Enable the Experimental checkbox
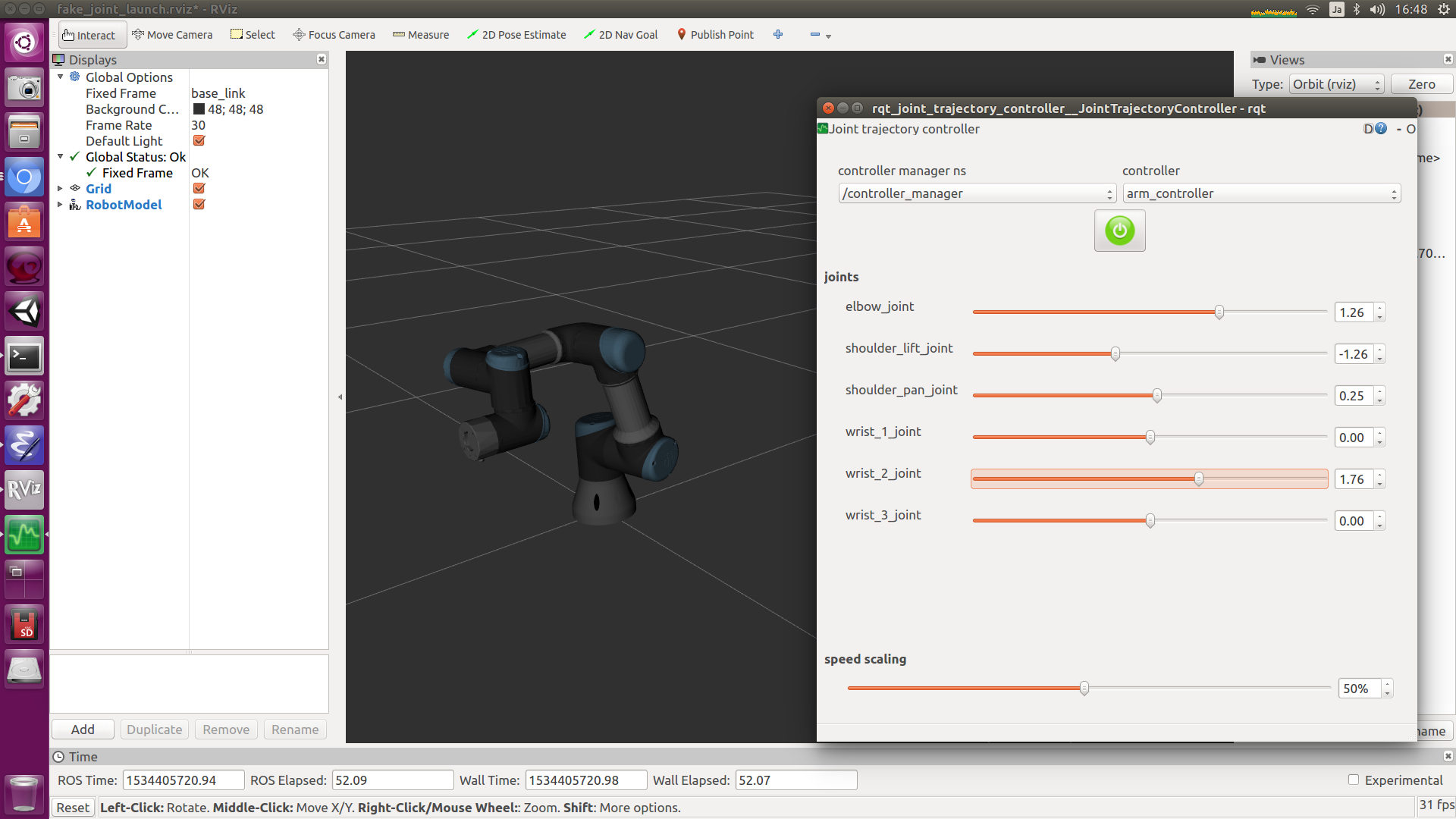 [1354, 780]
